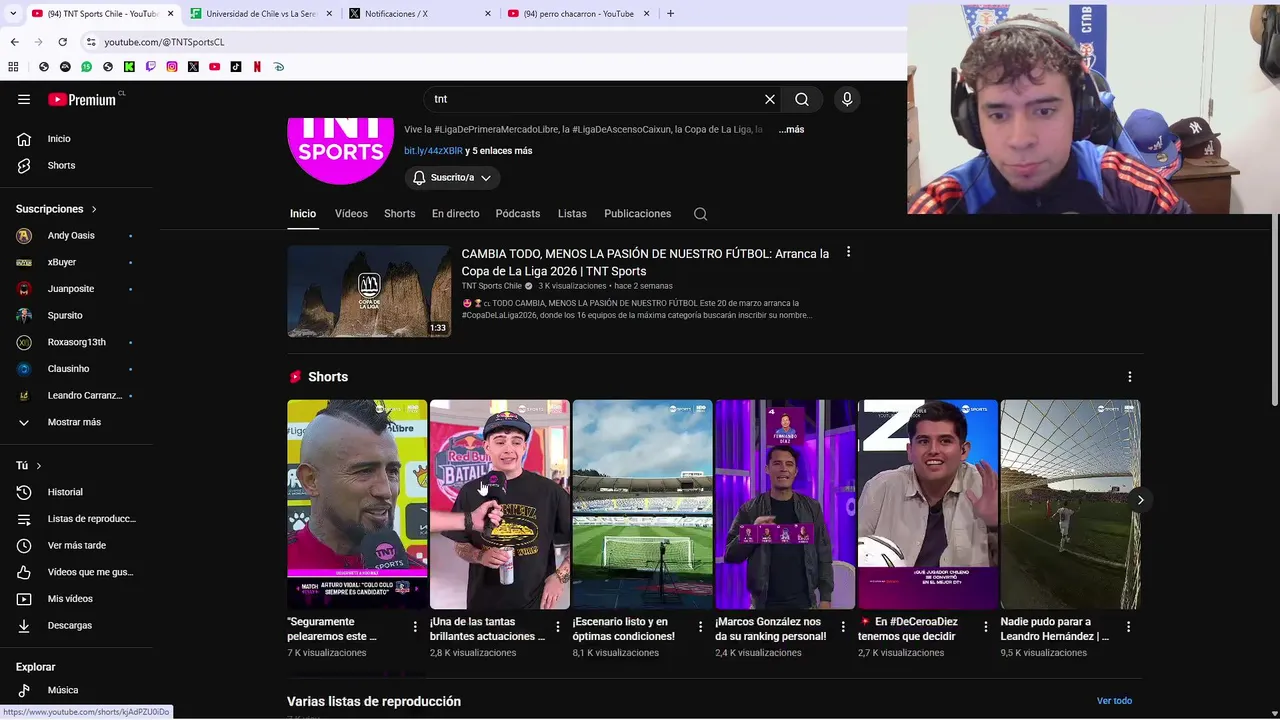This screenshot has width=1280, height=720.
Task: Show next shorts with right arrow
Action: [x=1140, y=500]
